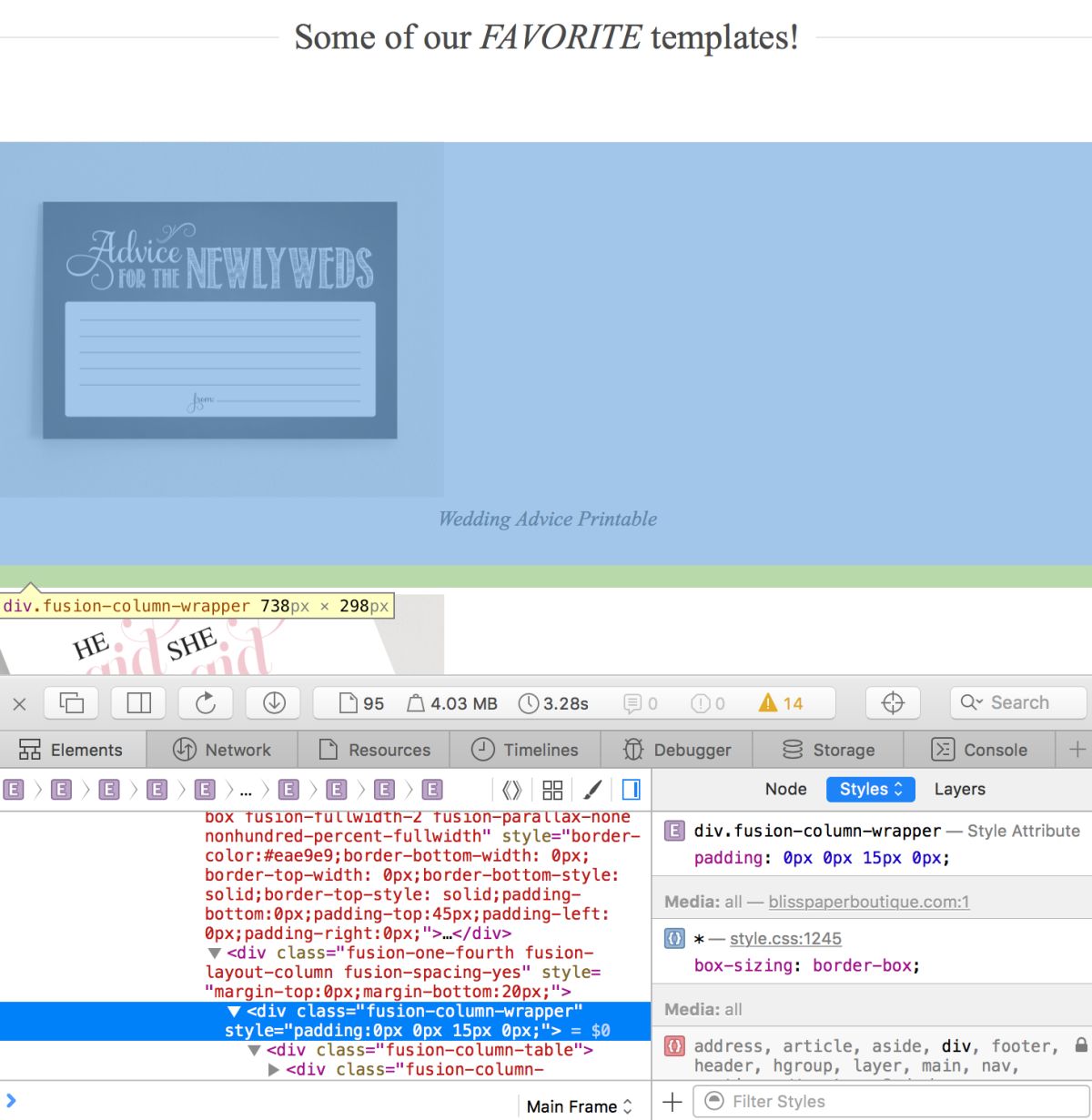Click the 95 resources count indicator

click(x=361, y=703)
